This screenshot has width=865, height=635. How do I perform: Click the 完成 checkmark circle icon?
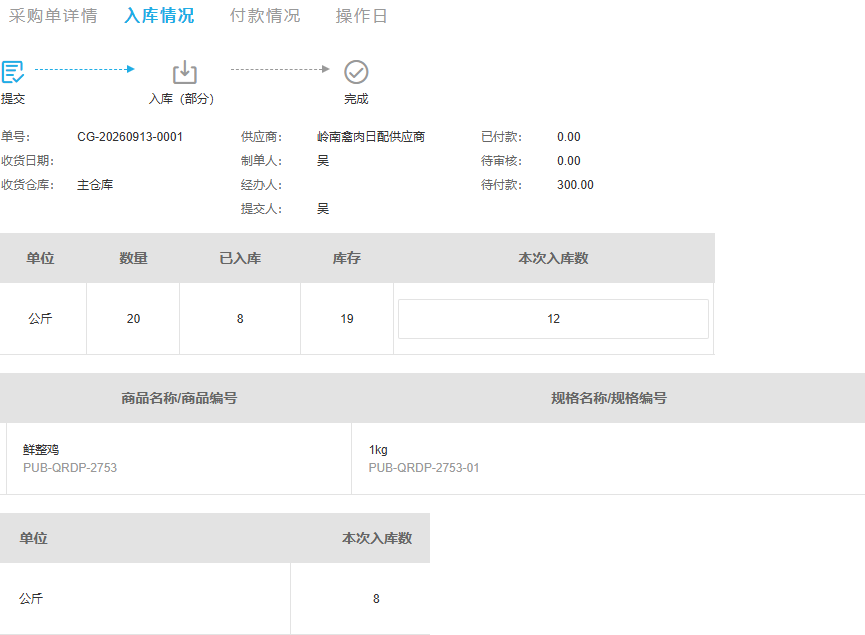(x=356, y=72)
